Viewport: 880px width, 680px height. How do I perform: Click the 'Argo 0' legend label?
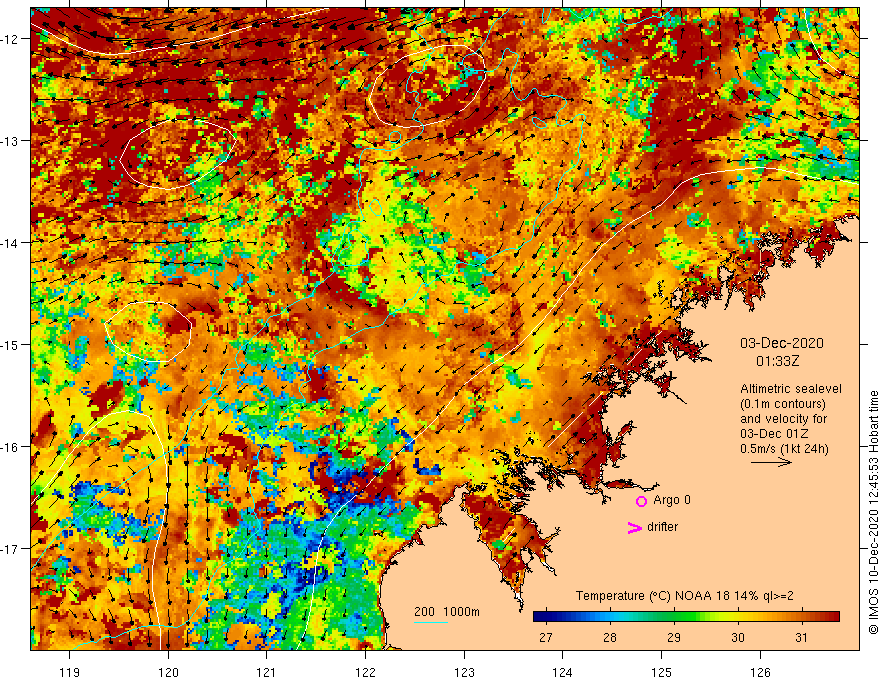pyautogui.click(x=672, y=500)
